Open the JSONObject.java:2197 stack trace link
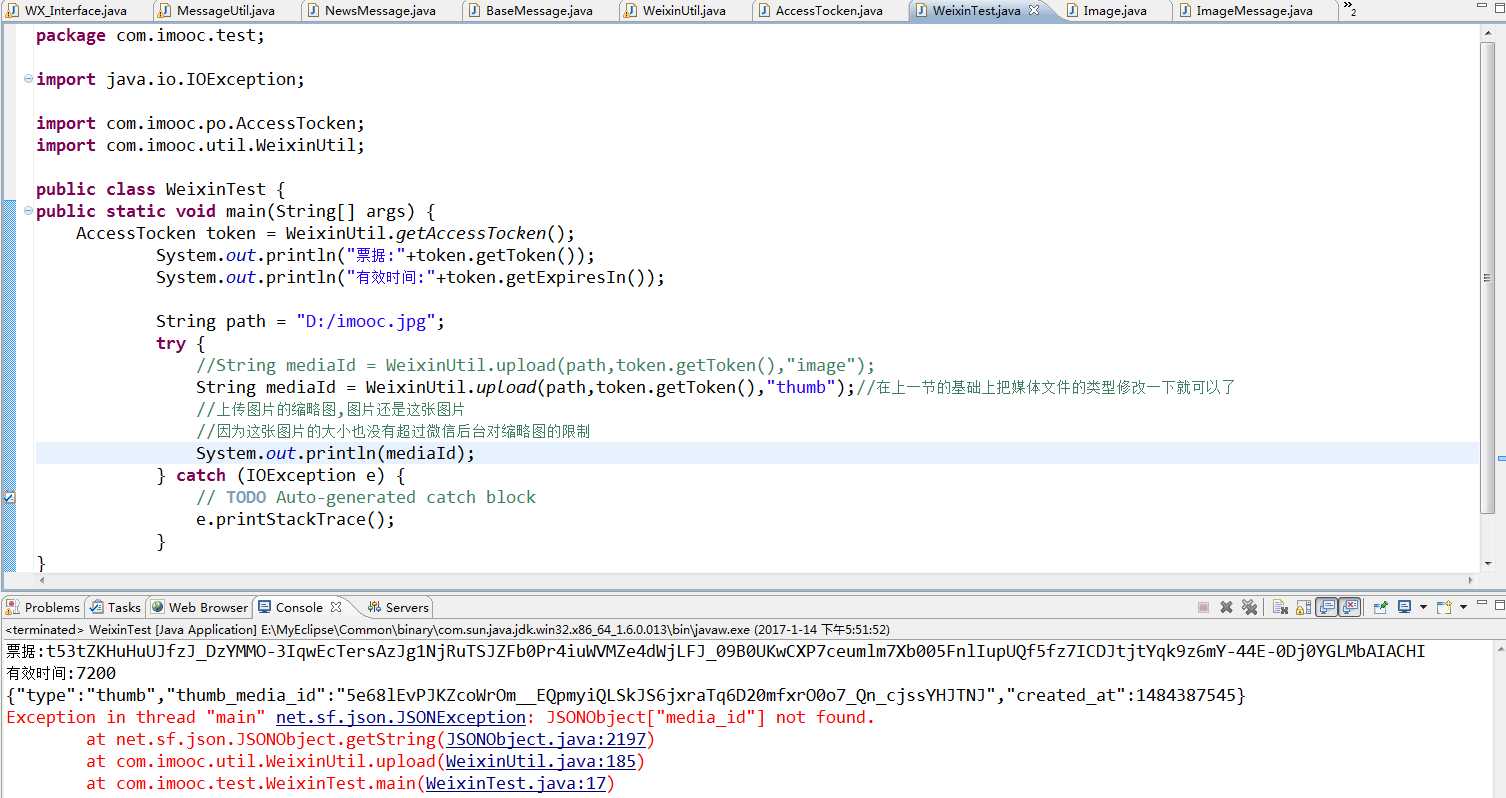The width and height of the screenshot is (1506, 798). point(546,739)
